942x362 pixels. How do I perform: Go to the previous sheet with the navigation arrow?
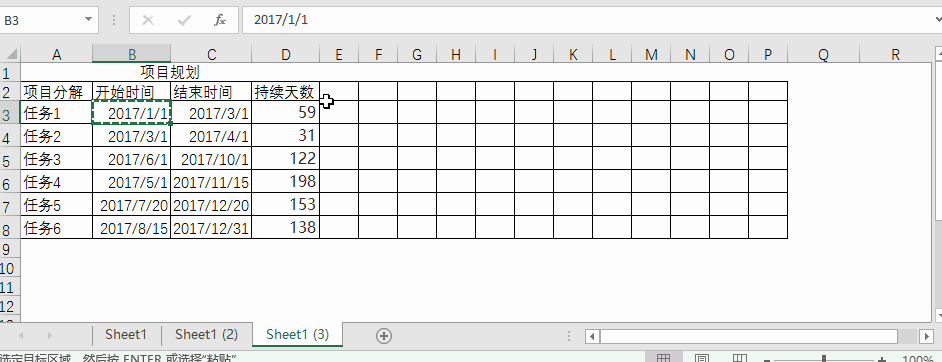point(22,335)
